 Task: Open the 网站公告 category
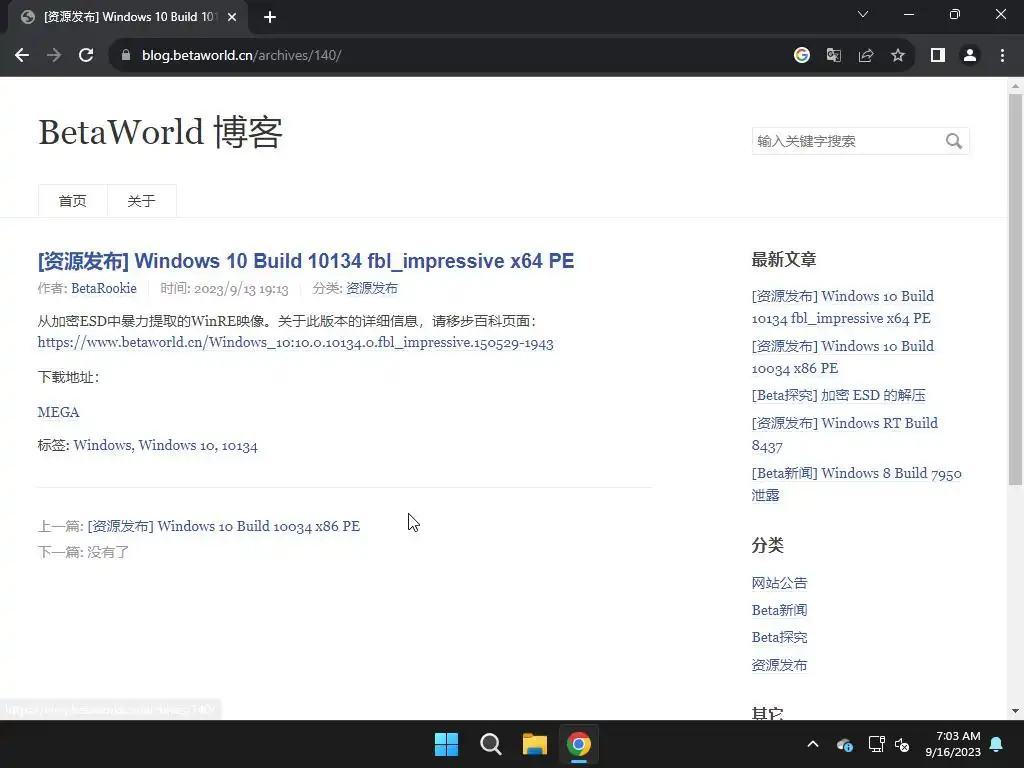pos(779,583)
